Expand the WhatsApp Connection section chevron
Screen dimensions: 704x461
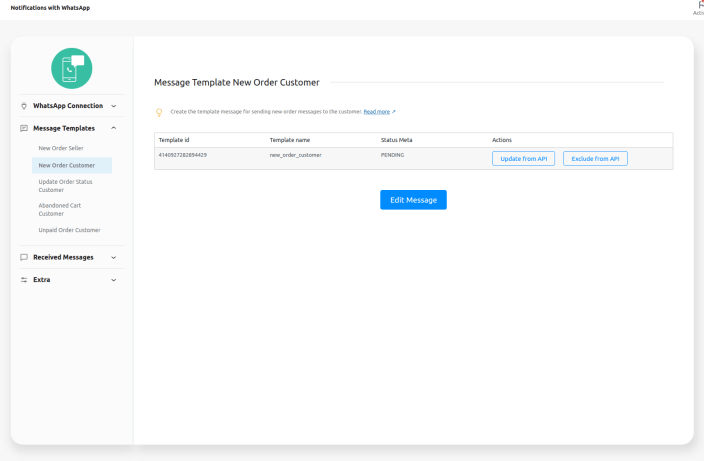pyautogui.click(x=113, y=106)
